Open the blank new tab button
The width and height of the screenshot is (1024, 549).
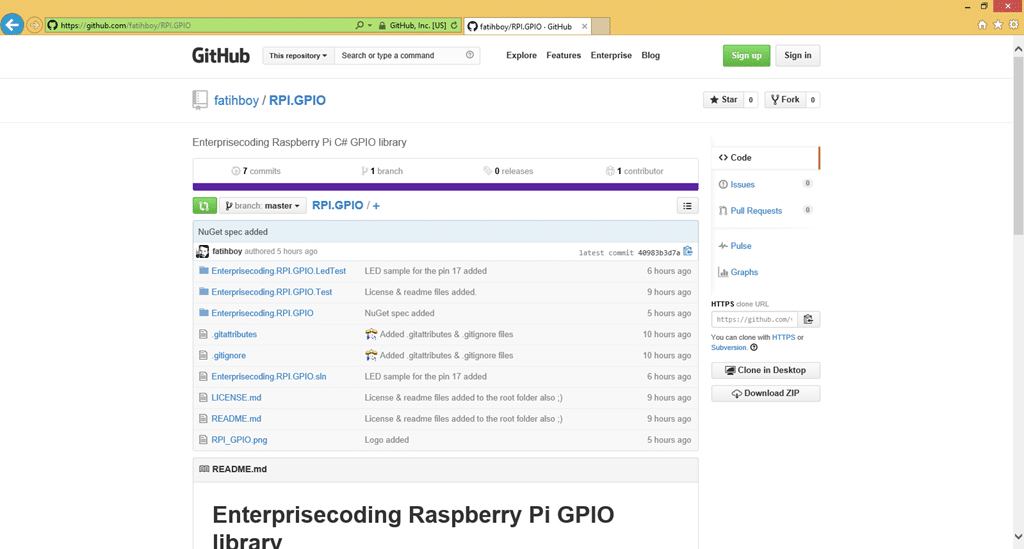click(x=601, y=26)
